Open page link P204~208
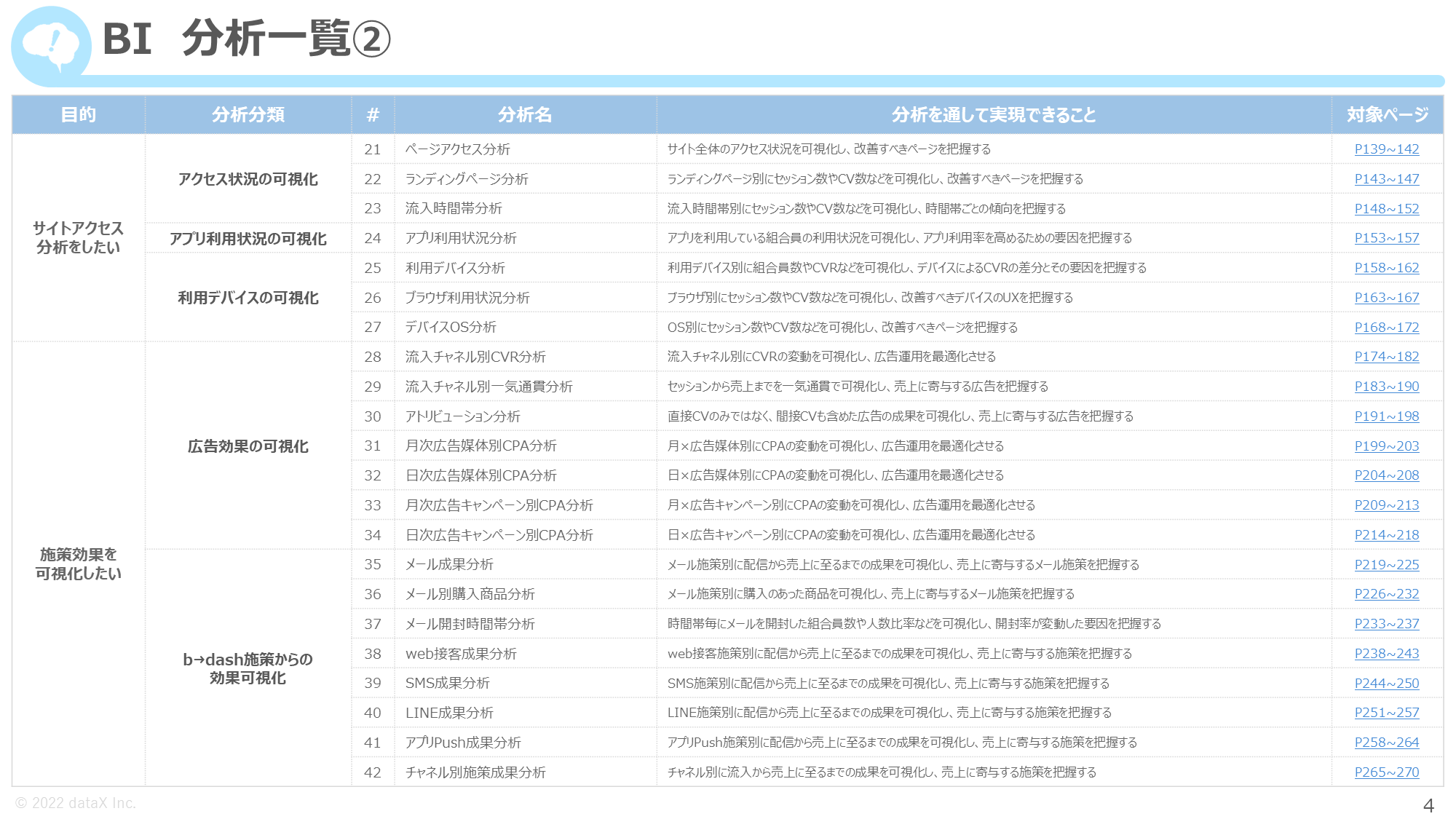The width and height of the screenshot is (1456, 819). [x=1387, y=475]
